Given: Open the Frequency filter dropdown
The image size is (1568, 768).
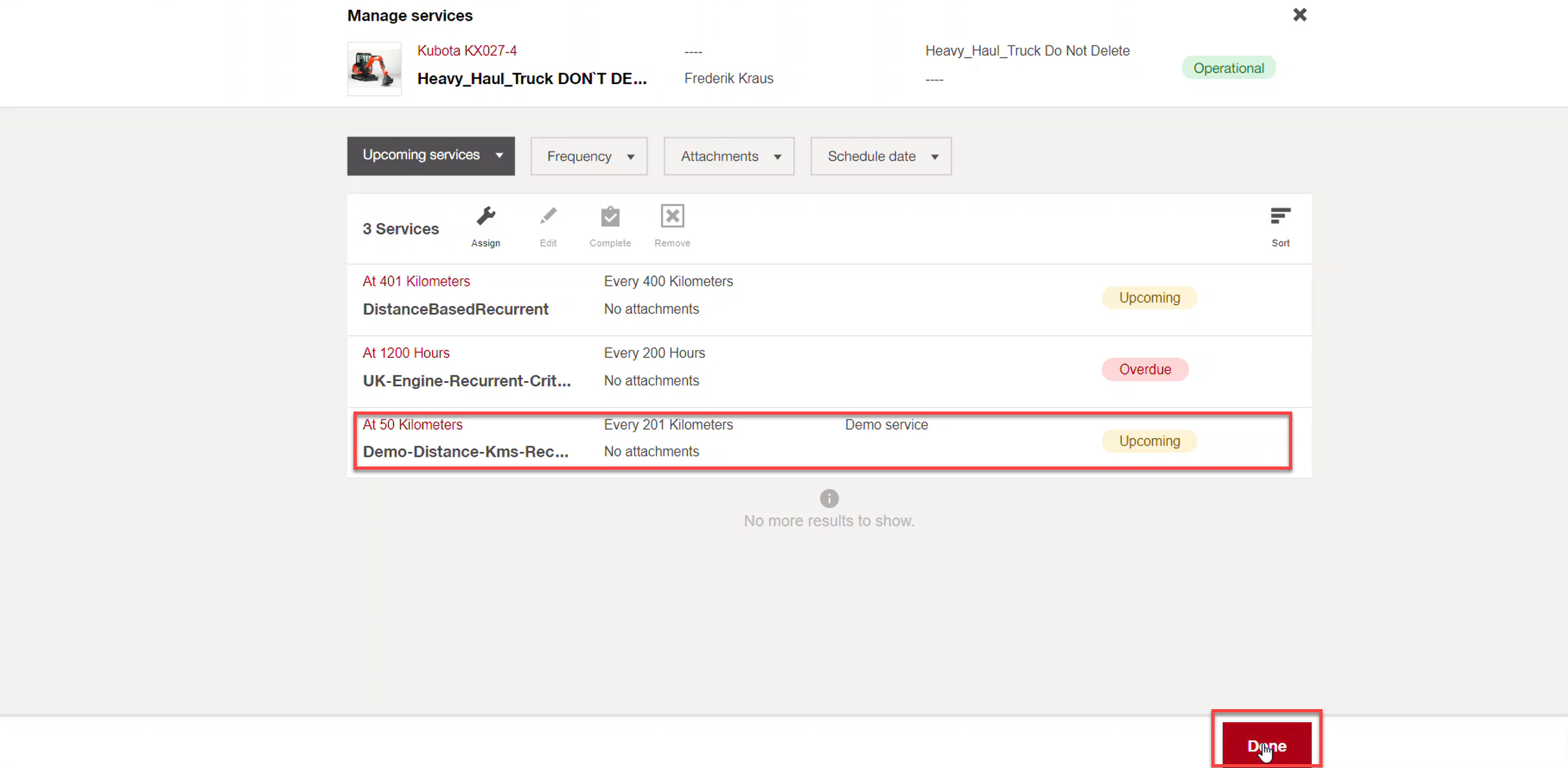Looking at the screenshot, I should coord(588,157).
